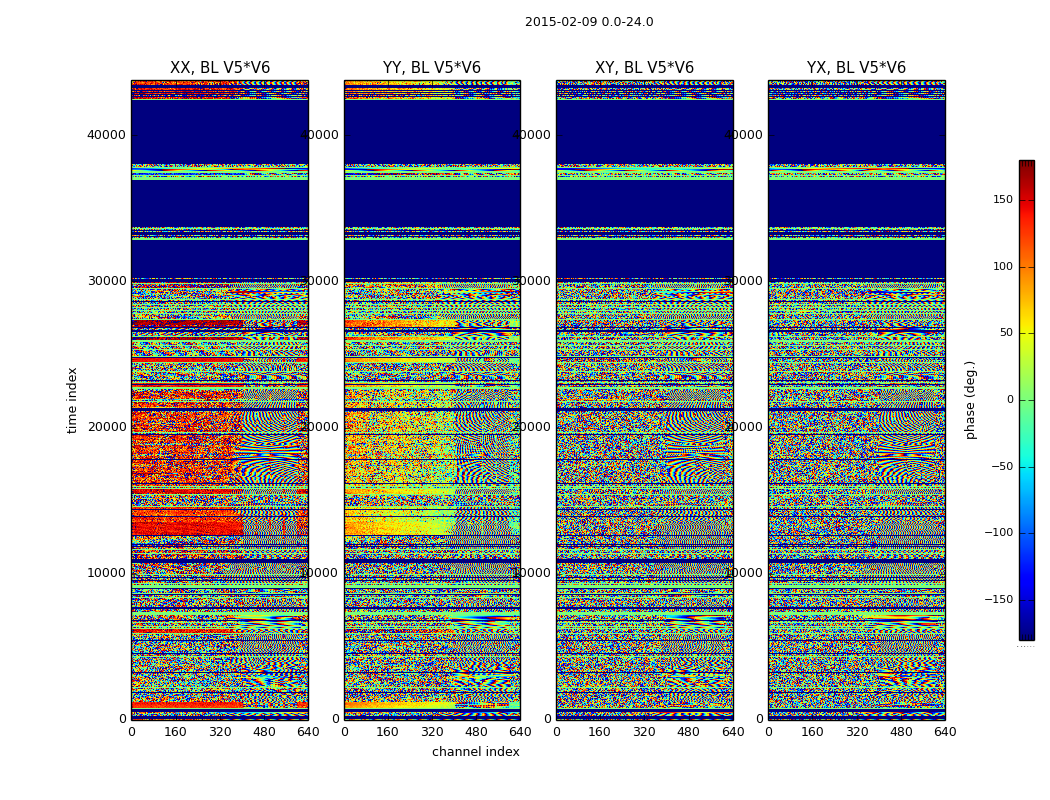Click inside the XX phase heatmap panel
This screenshot has height=800, width=1050.
coord(220,400)
